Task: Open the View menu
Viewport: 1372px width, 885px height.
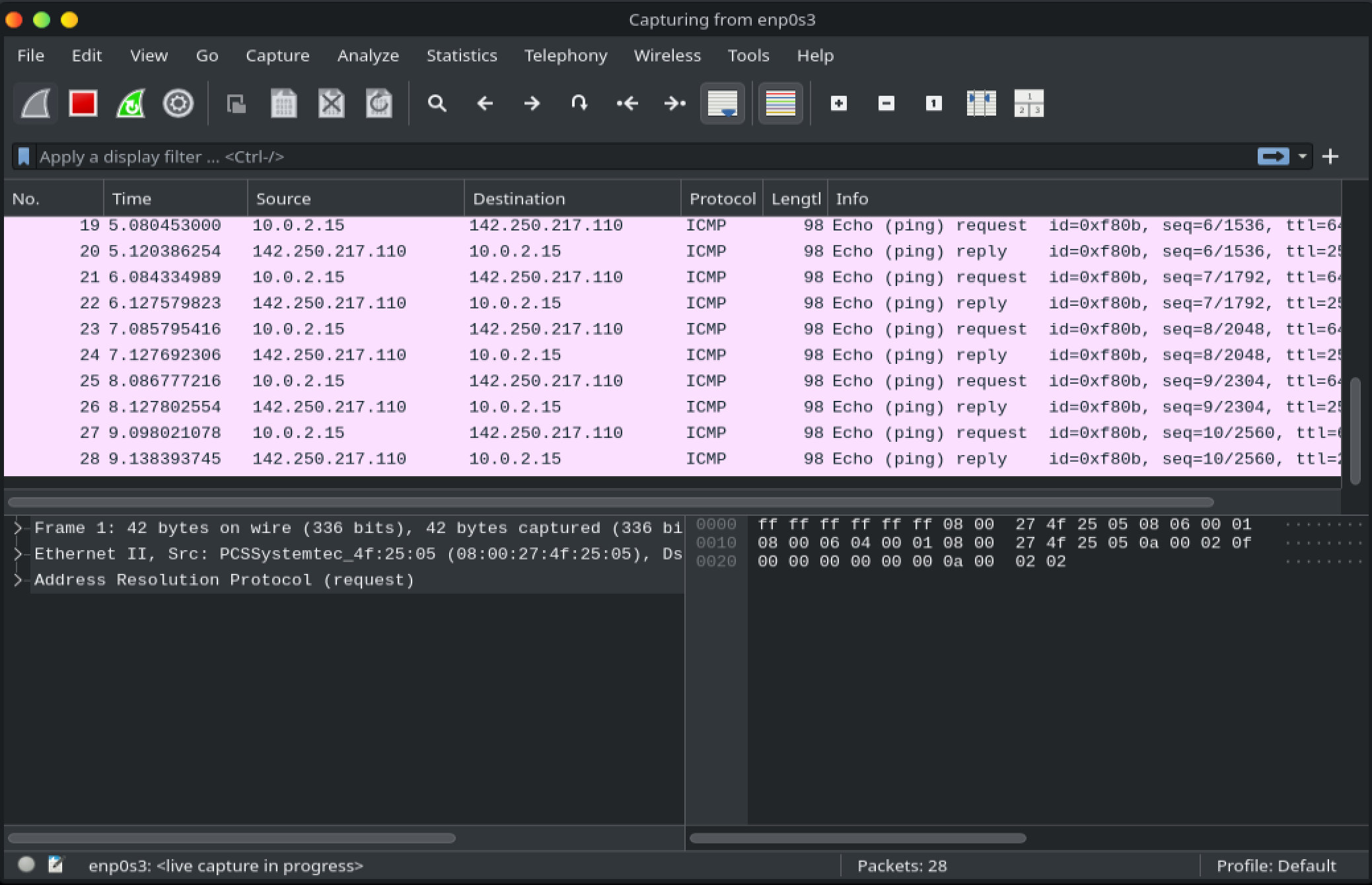Action: coord(149,55)
